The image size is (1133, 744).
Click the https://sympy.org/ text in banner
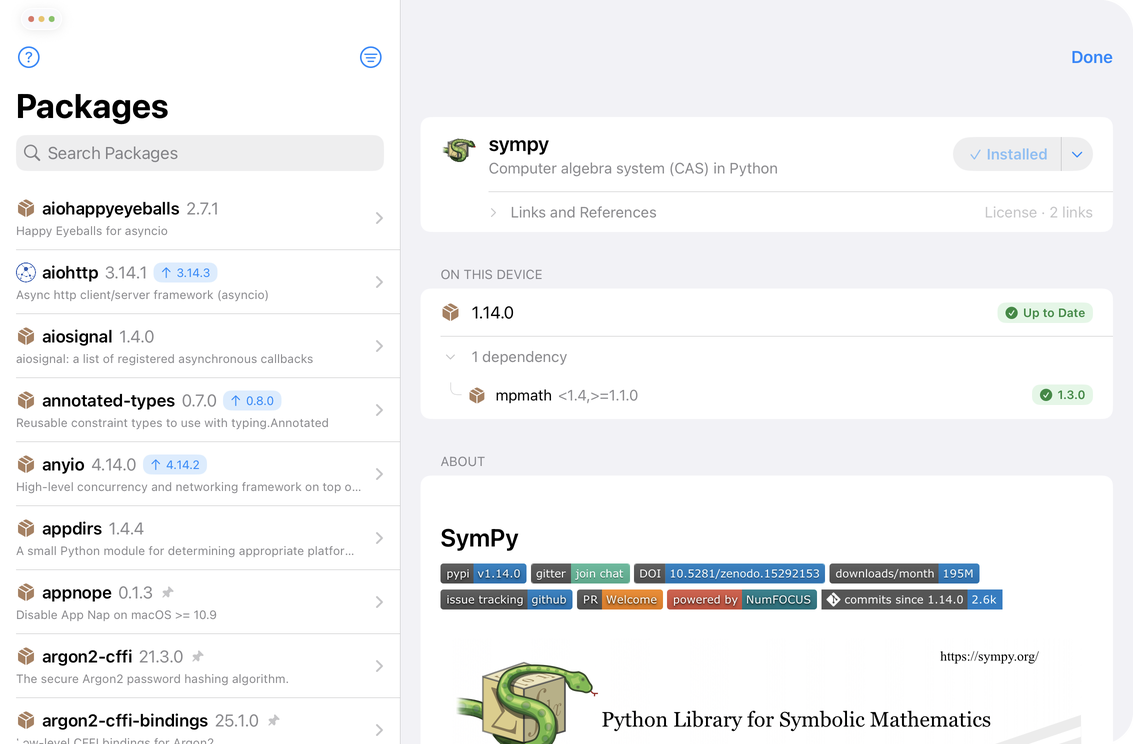989,657
